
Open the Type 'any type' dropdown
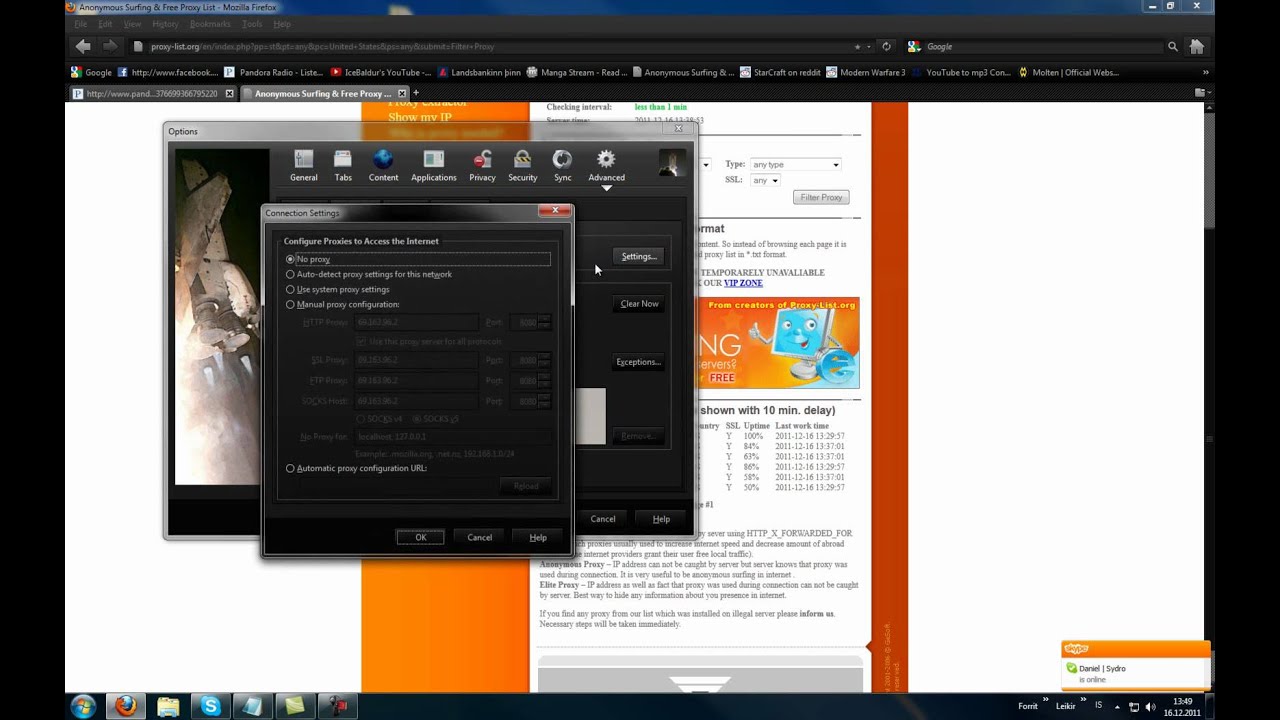pyautogui.click(x=795, y=164)
